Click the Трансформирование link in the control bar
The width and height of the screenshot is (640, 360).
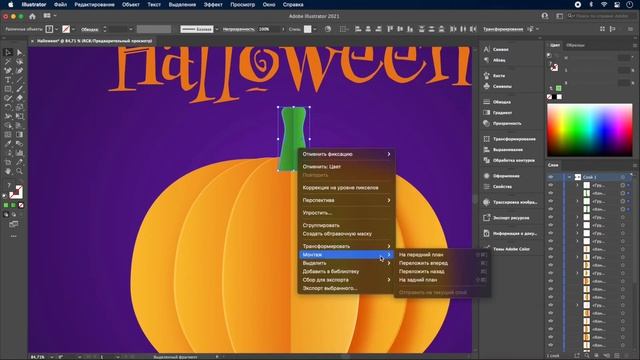[x=503, y=29]
